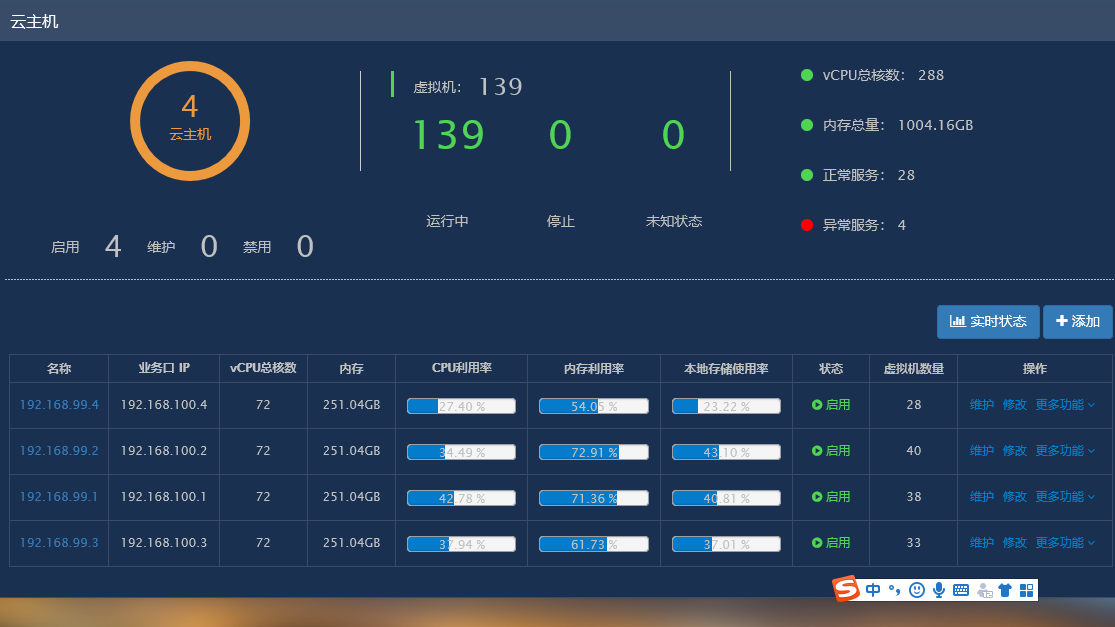
Task: Click the 内存总量 1004.16GB value
Action: point(935,125)
